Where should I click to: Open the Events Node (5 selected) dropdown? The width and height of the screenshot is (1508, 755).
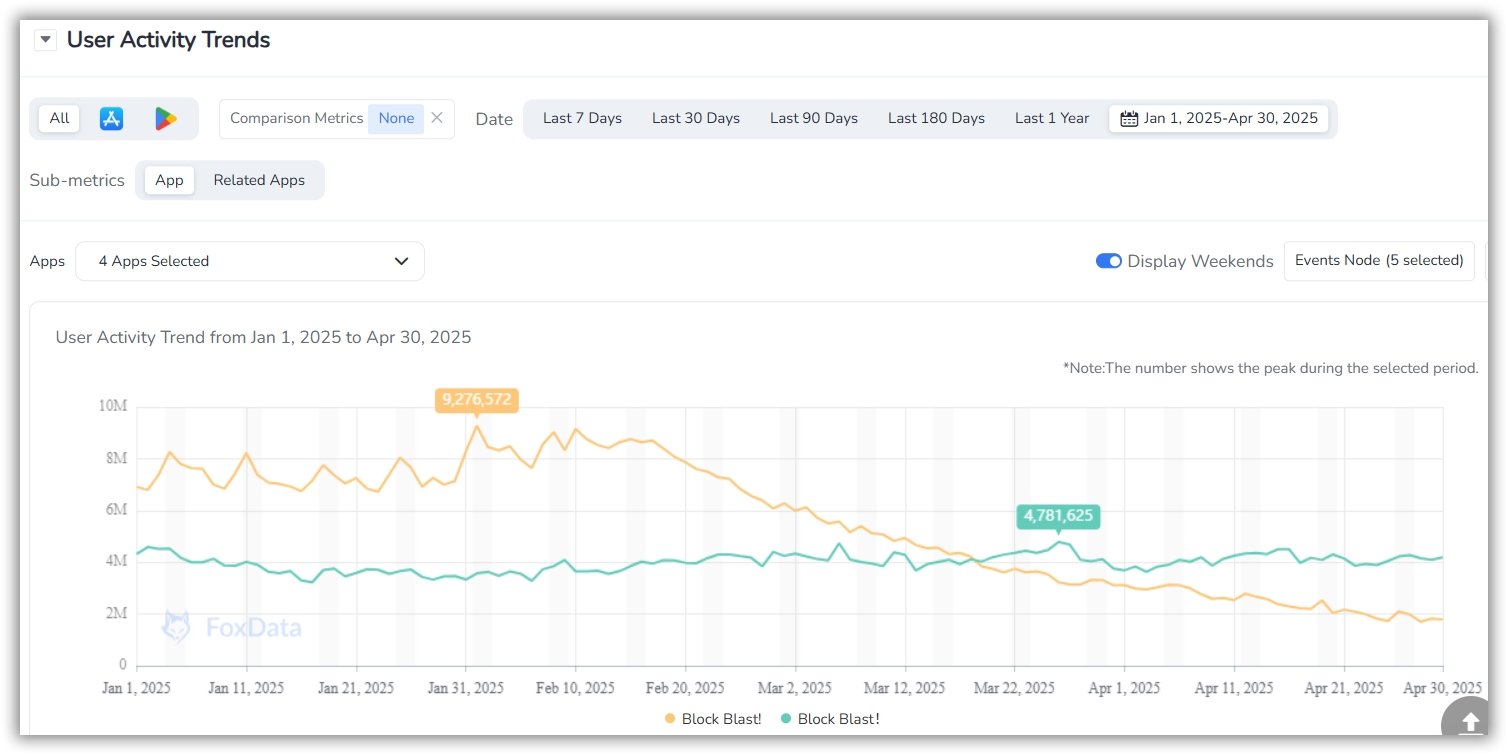(x=1379, y=260)
